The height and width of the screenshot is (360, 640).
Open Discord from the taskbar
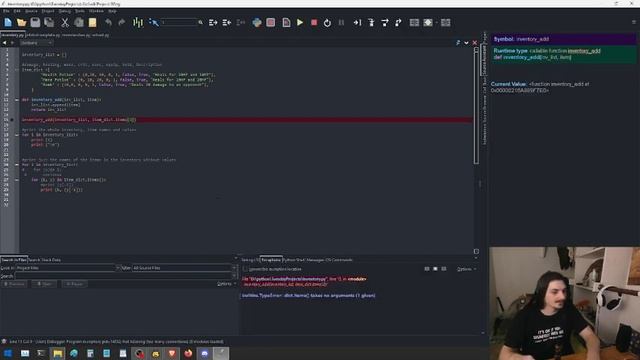pos(204,353)
